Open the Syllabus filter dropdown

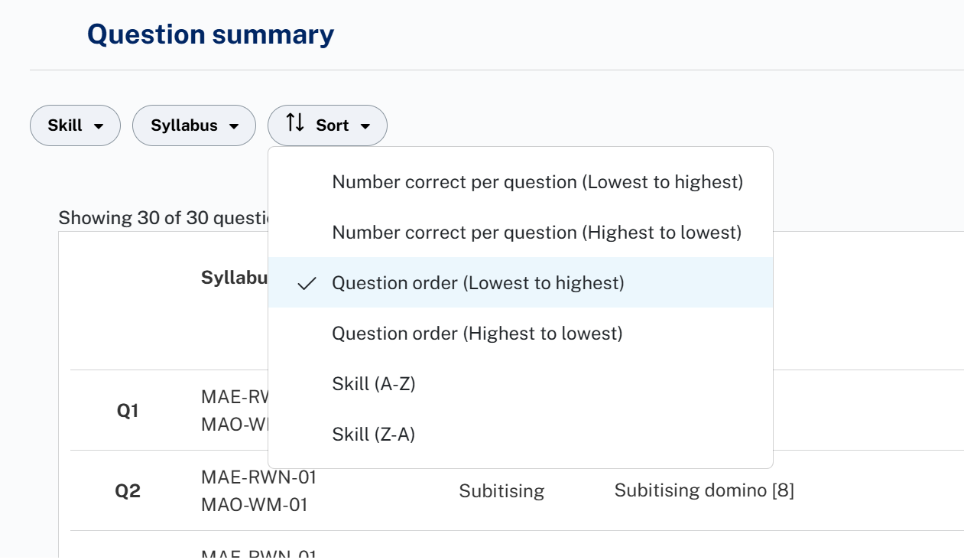pos(194,125)
